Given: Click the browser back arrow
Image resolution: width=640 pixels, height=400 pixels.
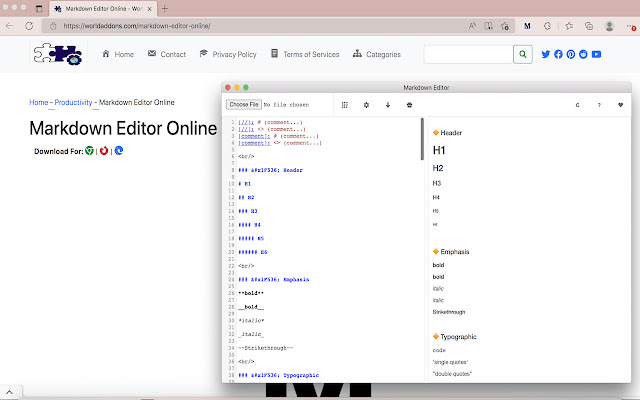Looking at the screenshot, I should click(9, 26).
